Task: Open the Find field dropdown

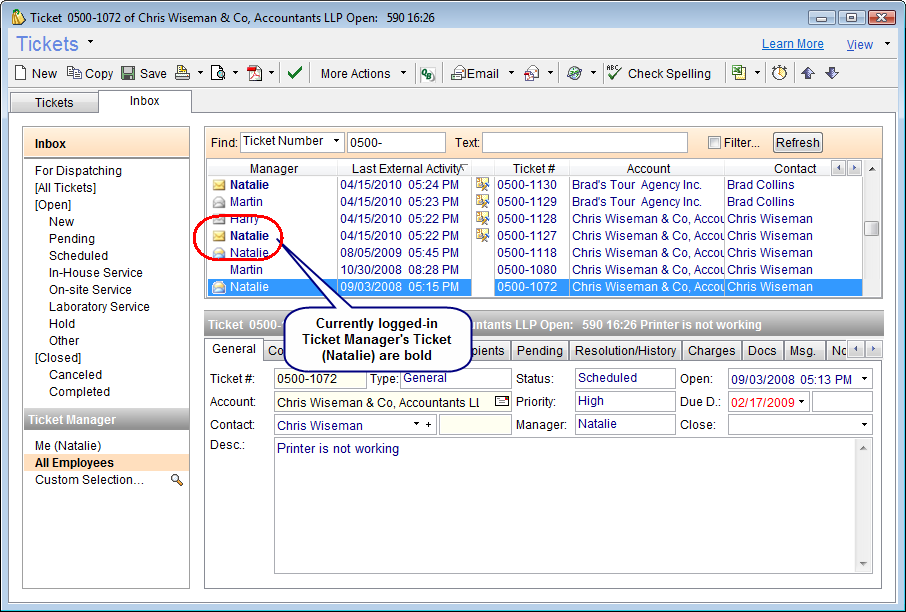Action: coord(336,142)
